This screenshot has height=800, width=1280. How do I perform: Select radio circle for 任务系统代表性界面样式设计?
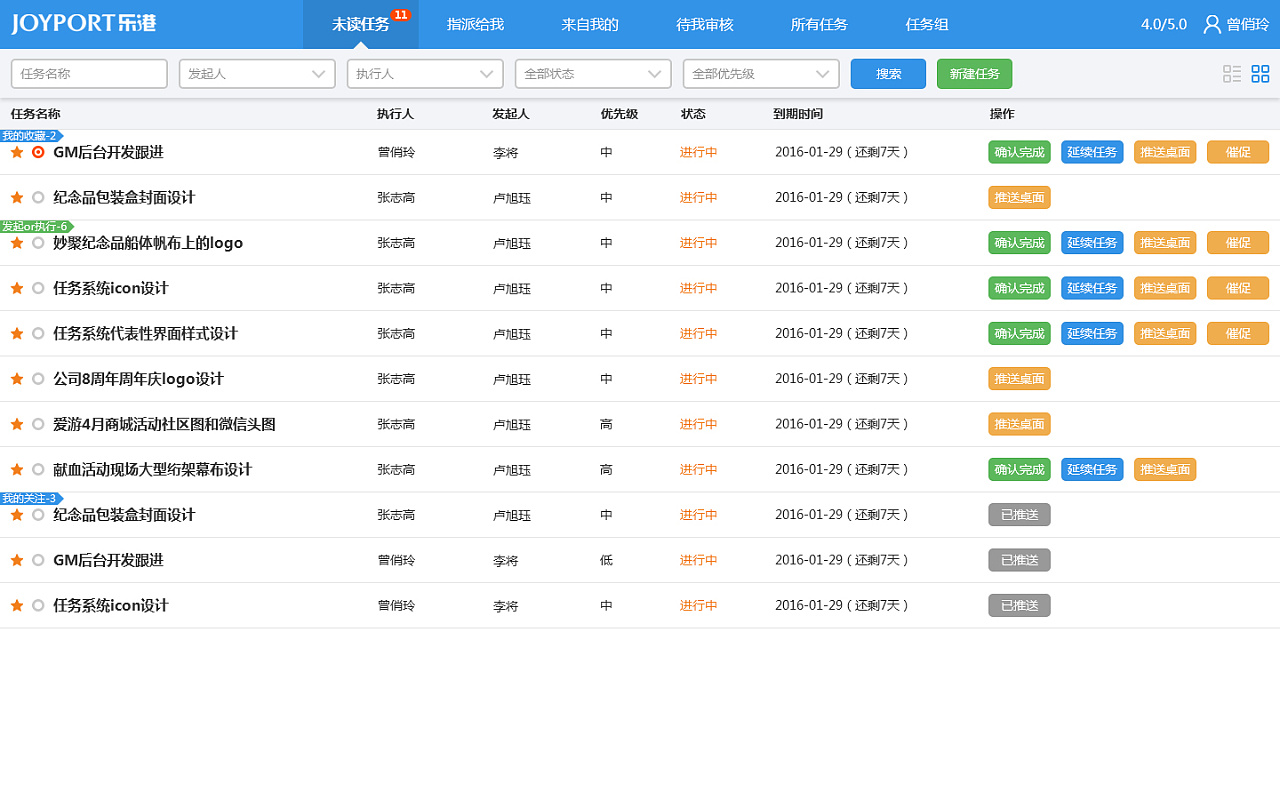tap(38, 333)
